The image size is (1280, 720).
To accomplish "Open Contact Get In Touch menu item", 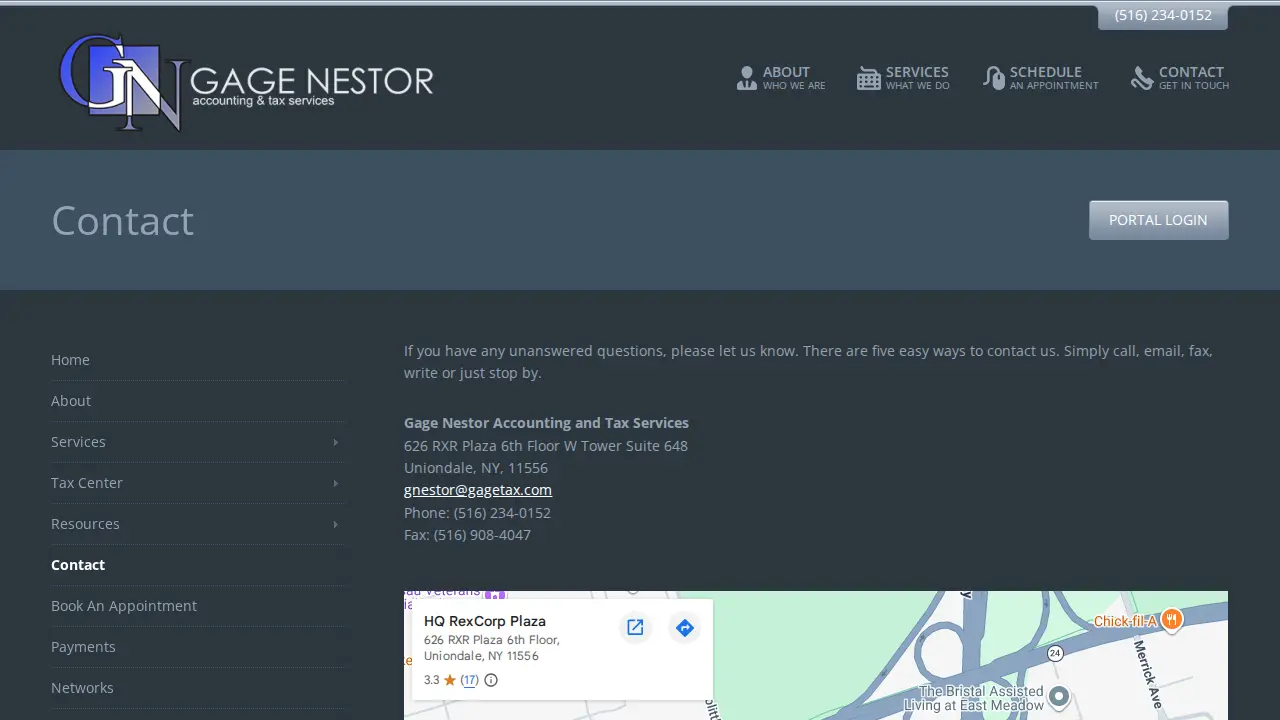I will 1180,78.
